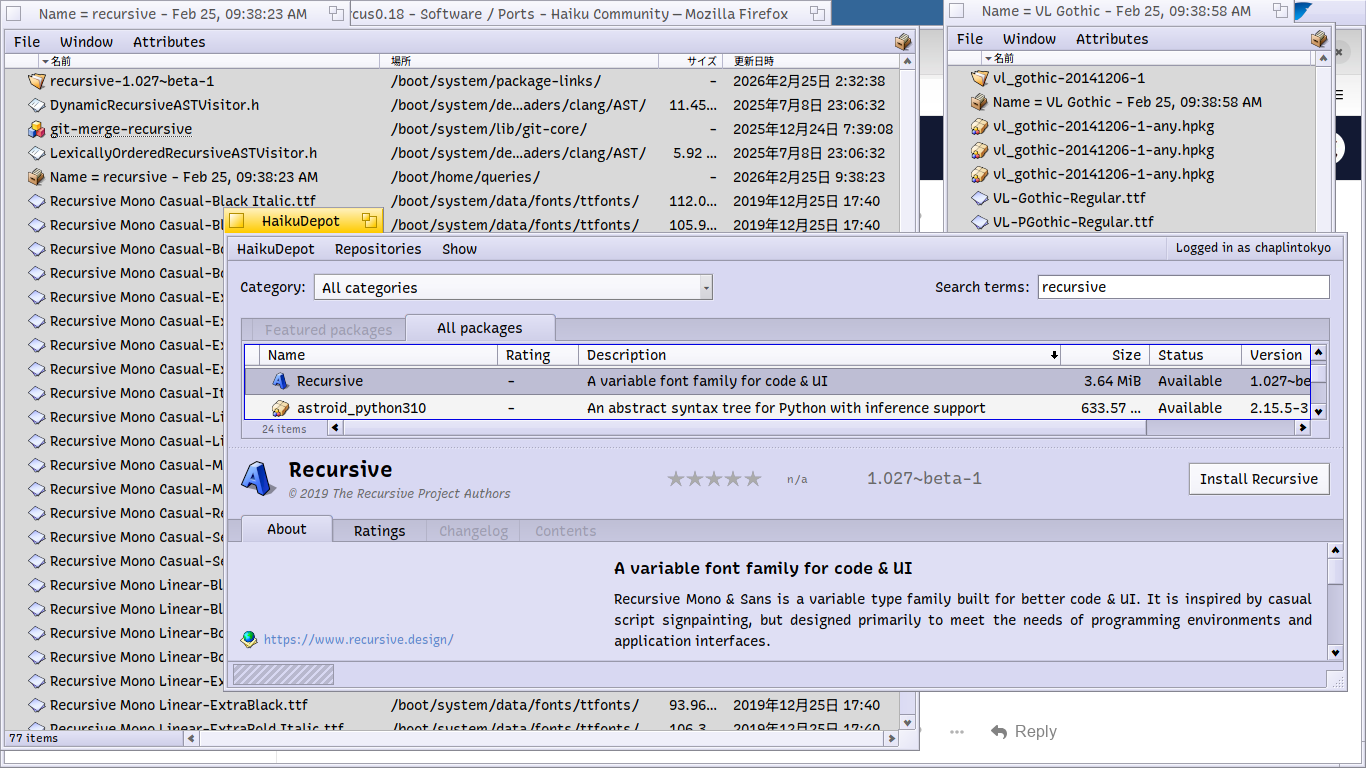Screen dimensions: 1366x768
Task: Click the query drawer icon in VL Gothic menu bar
Action: (x=1319, y=39)
